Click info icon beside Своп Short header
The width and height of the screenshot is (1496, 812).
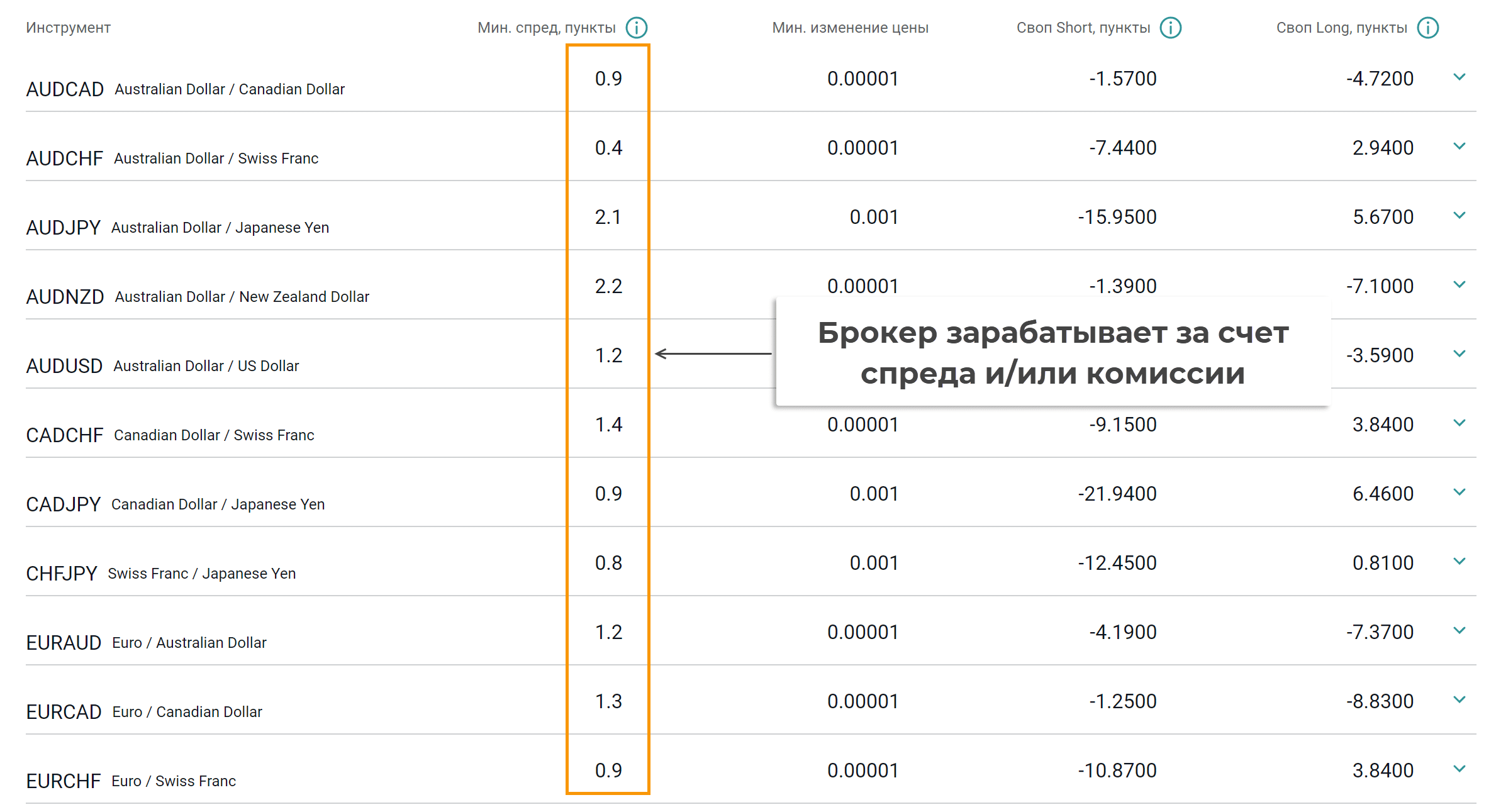coord(1170,28)
